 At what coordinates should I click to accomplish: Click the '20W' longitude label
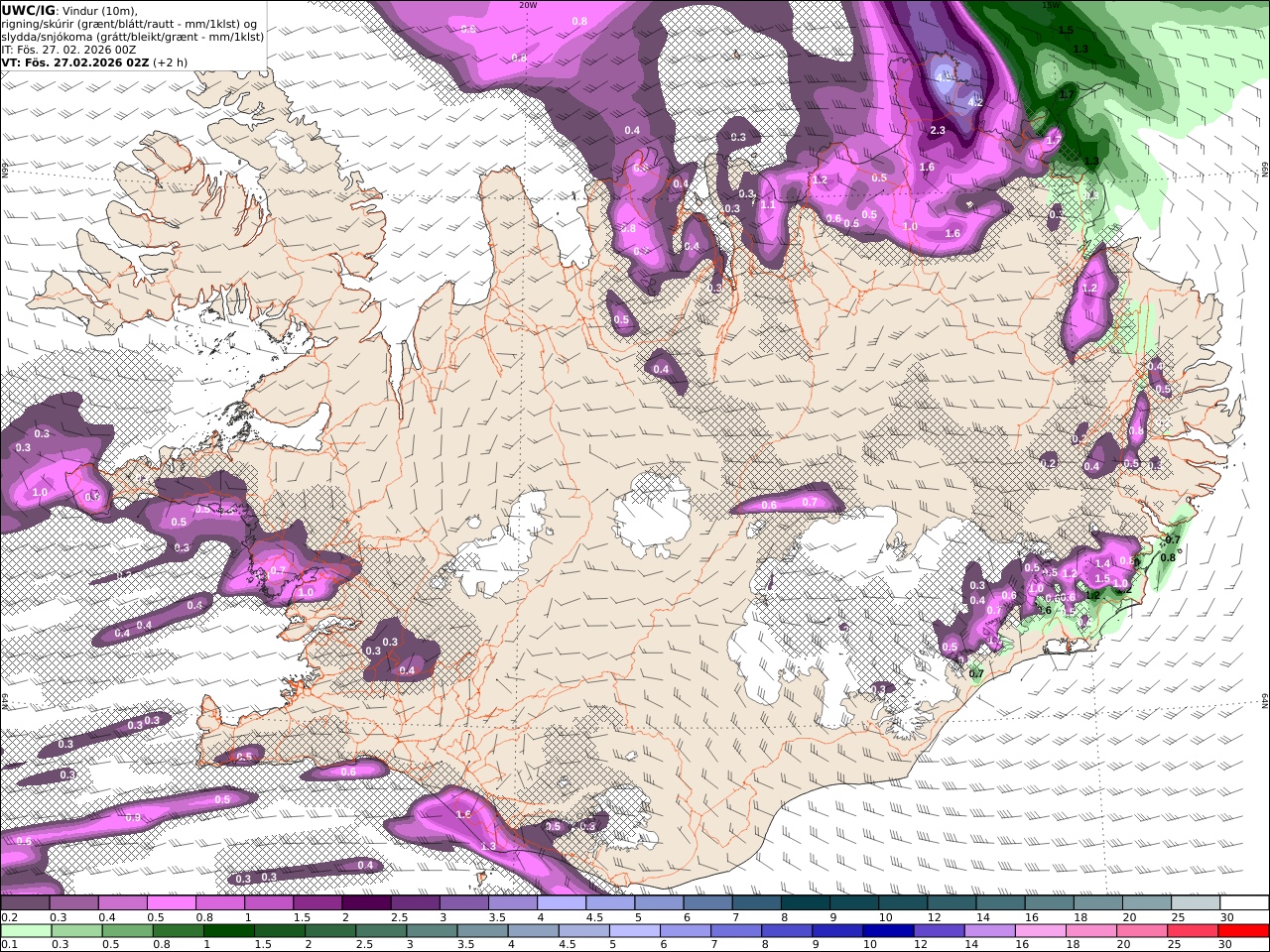(x=528, y=5)
